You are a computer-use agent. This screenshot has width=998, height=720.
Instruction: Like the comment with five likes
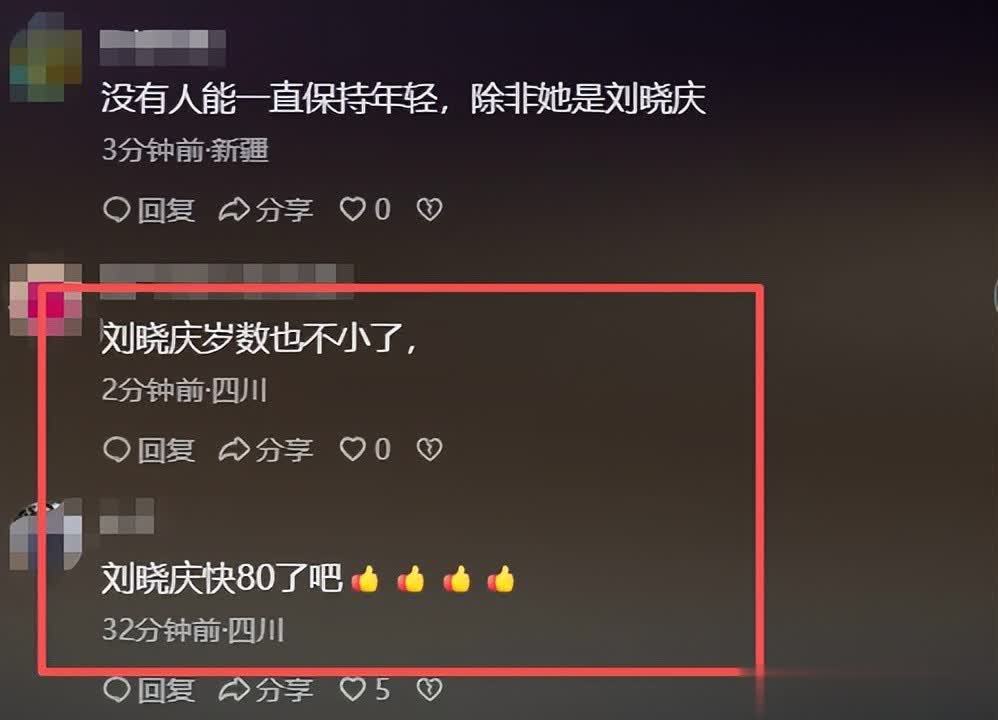(x=365, y=689)
